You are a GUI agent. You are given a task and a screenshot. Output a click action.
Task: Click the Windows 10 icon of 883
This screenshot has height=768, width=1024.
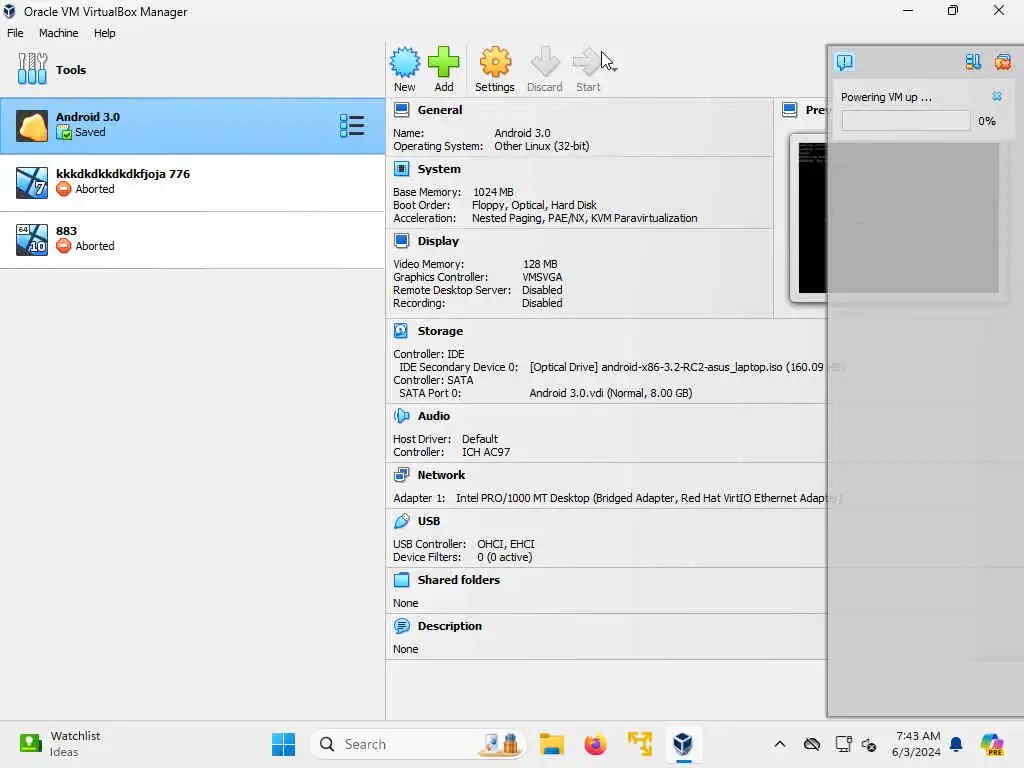coord(32,240)
